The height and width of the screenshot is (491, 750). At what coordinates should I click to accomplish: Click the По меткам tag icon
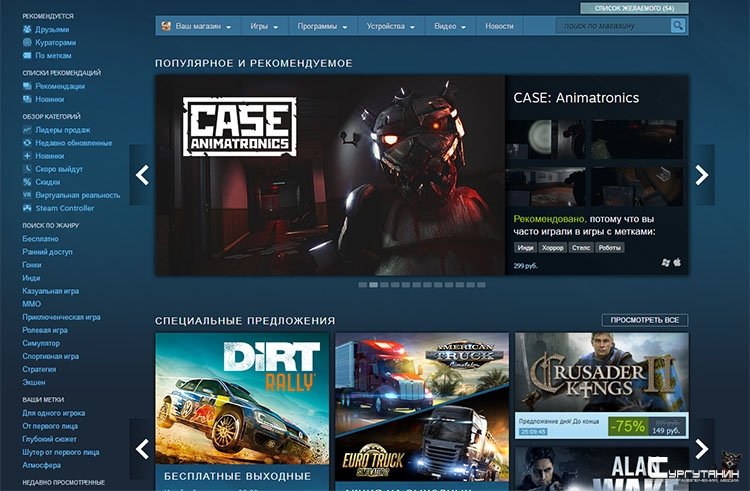click(x=27, y=55)
